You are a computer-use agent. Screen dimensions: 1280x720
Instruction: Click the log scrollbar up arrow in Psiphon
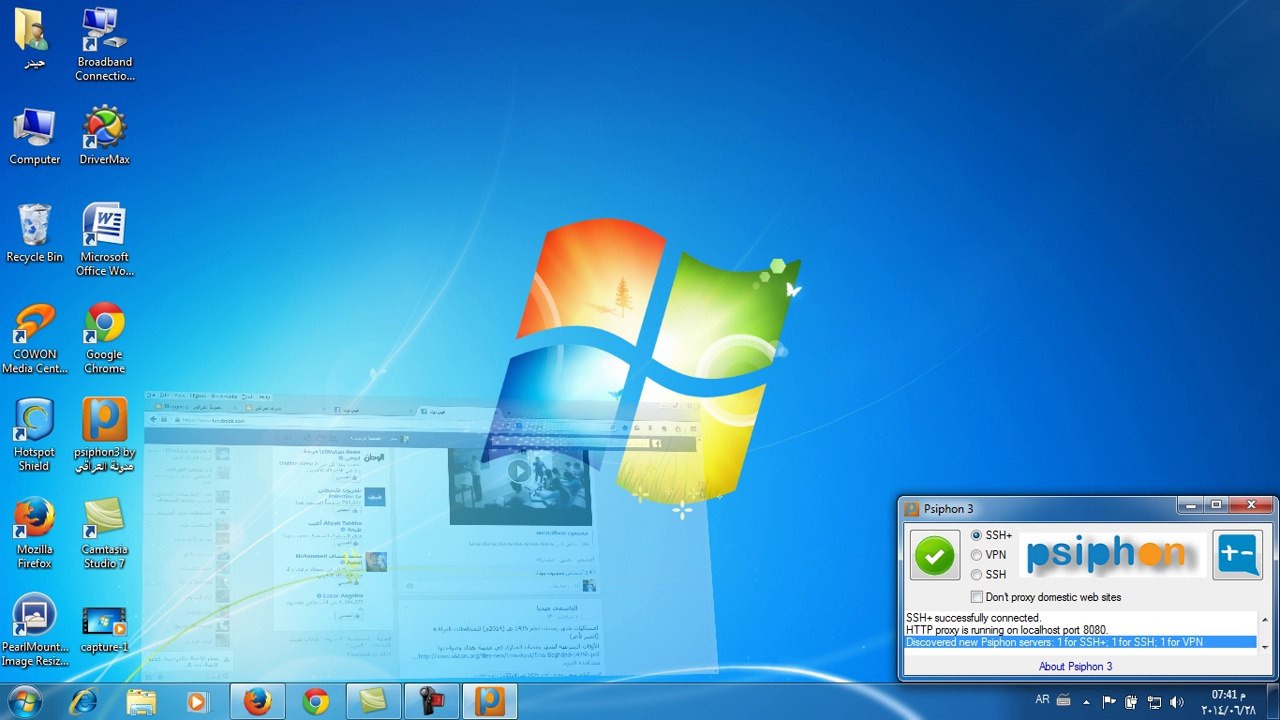point(1265,620)
